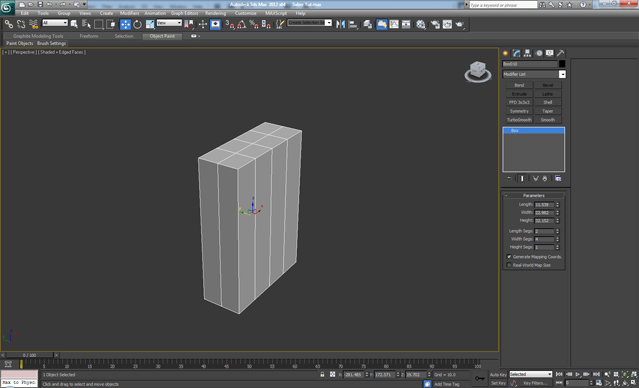Click the Mirror tool icon

click(x=340, y=24)
